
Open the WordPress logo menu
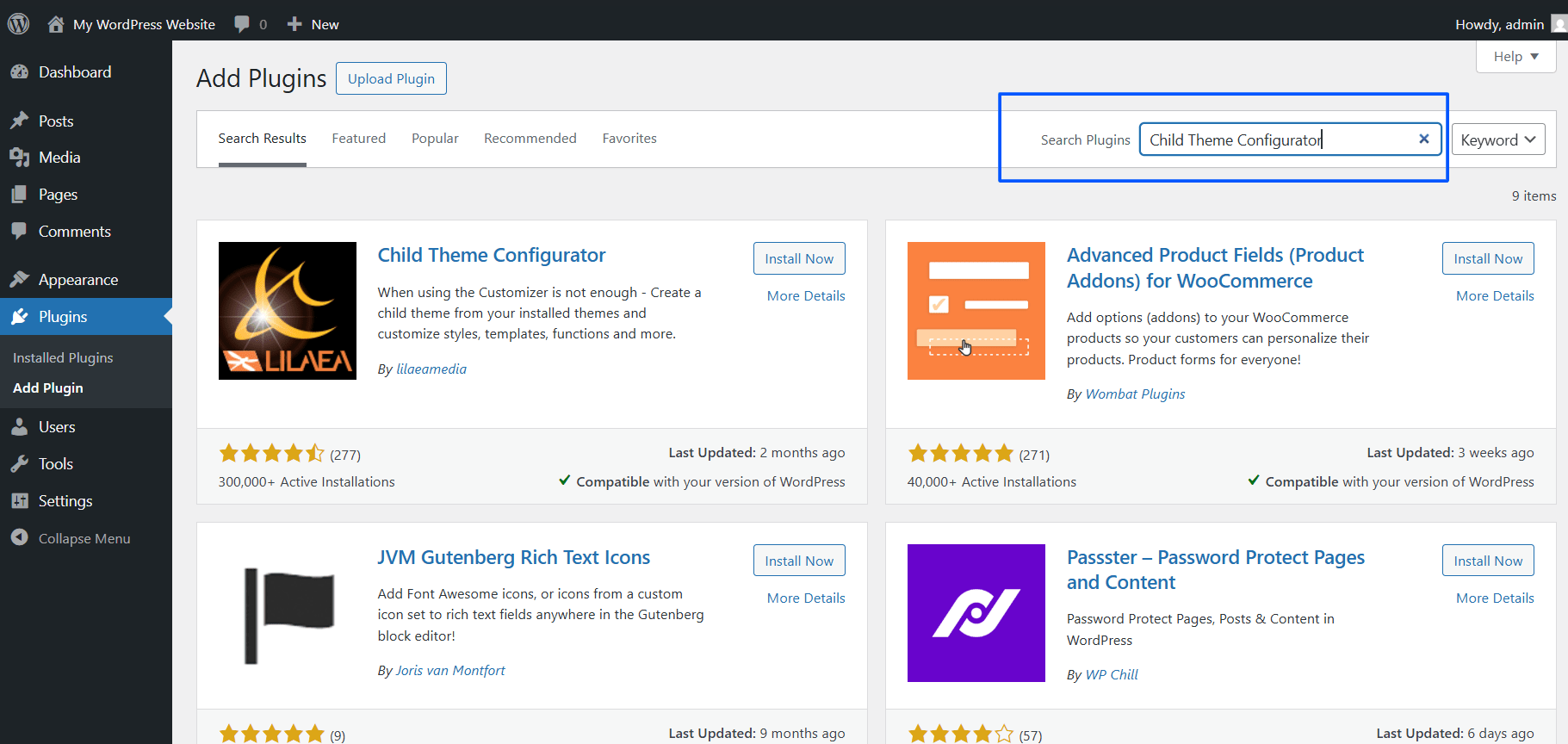pos(19,24)
